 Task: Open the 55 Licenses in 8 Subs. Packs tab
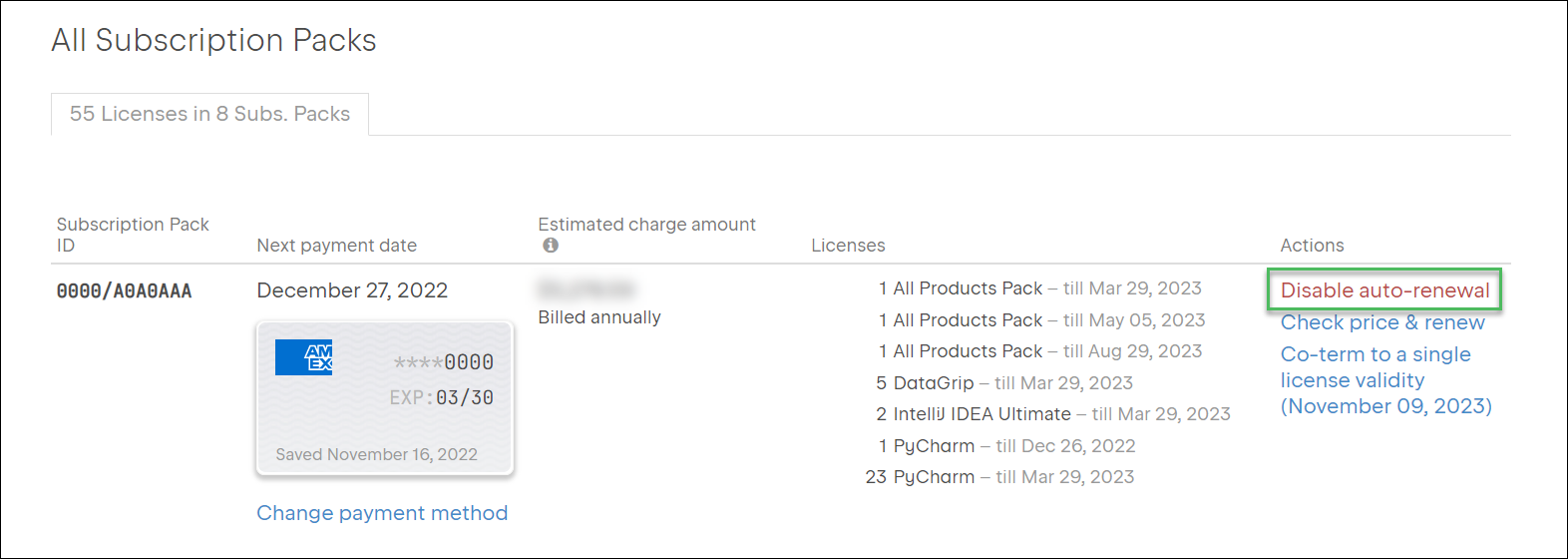[209, 114]
